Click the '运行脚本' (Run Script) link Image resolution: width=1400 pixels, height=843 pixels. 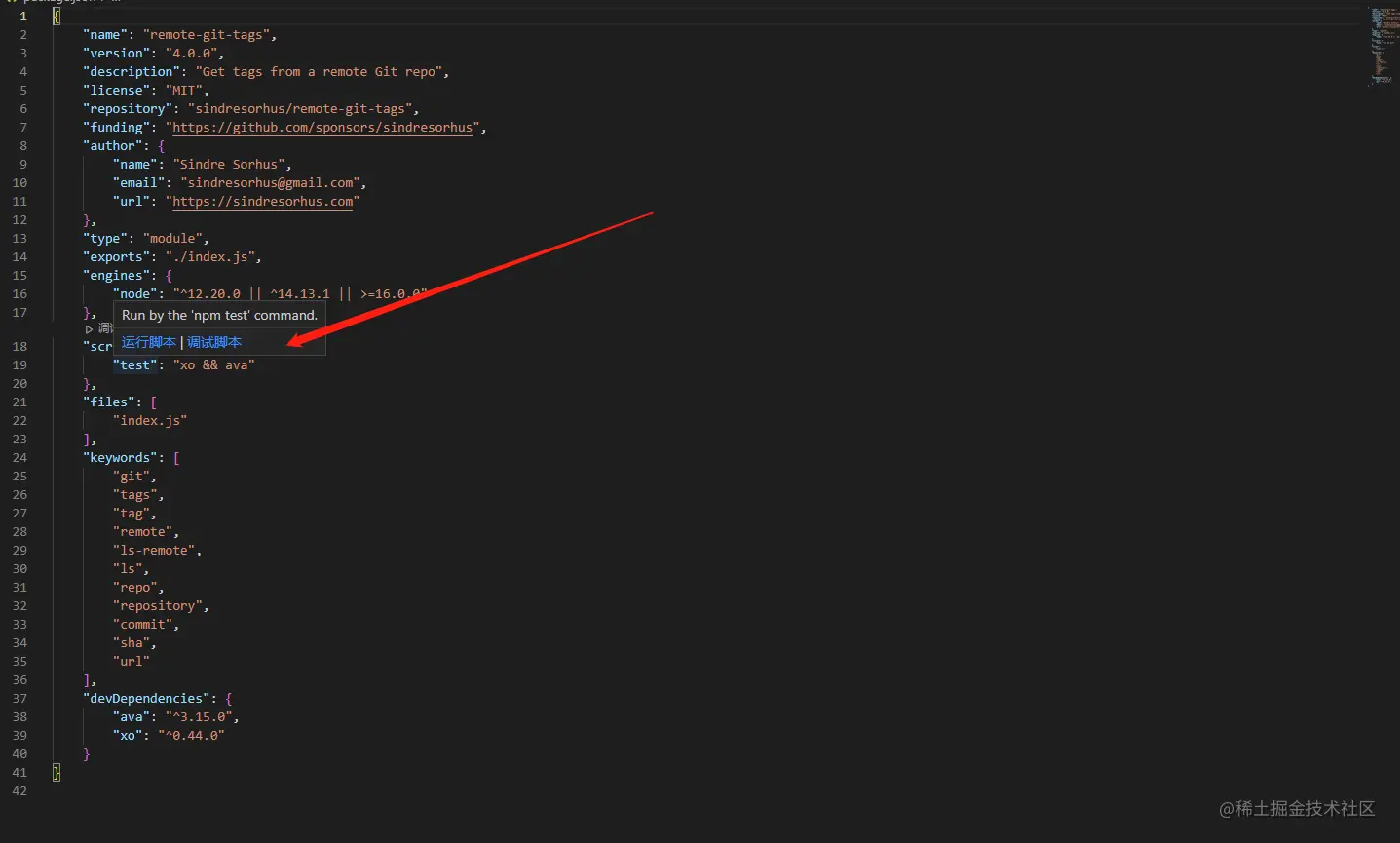coord(149,342)
